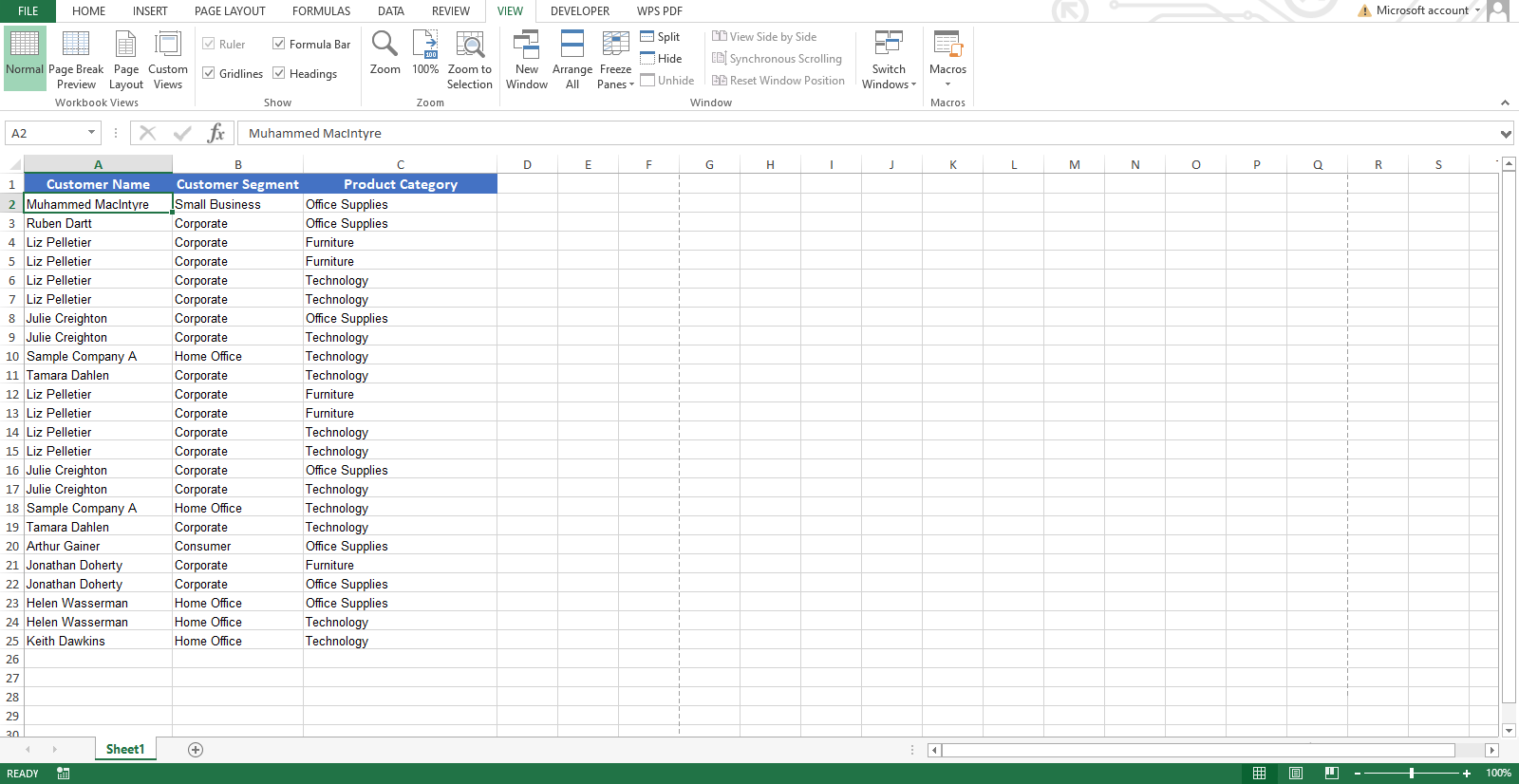Viewport: 1519px width, 784px height.
Task: Open the FORMULAS tab
Action: tap(321, 11)
